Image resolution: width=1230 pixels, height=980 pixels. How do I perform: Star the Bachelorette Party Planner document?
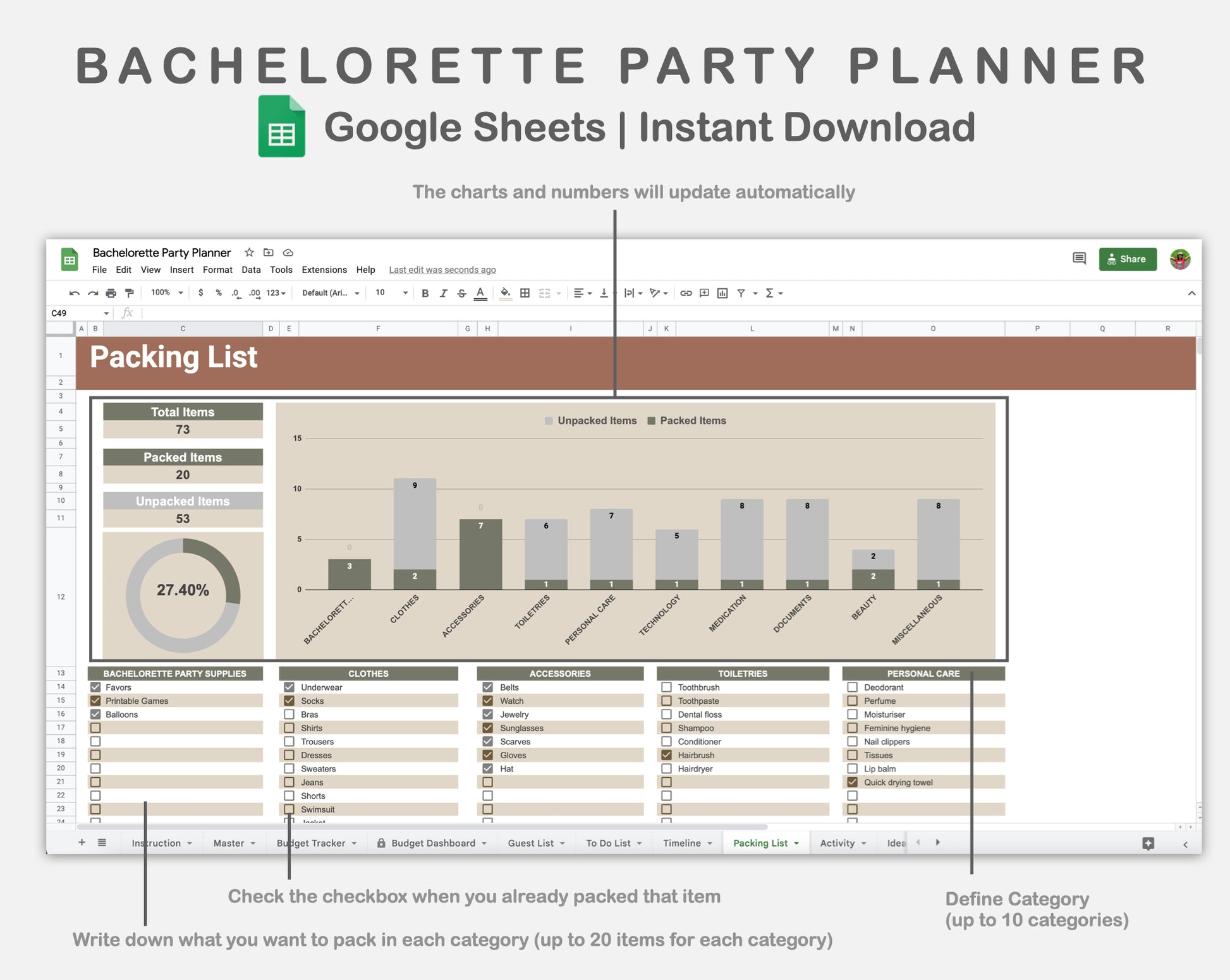[x=249, y=253]
